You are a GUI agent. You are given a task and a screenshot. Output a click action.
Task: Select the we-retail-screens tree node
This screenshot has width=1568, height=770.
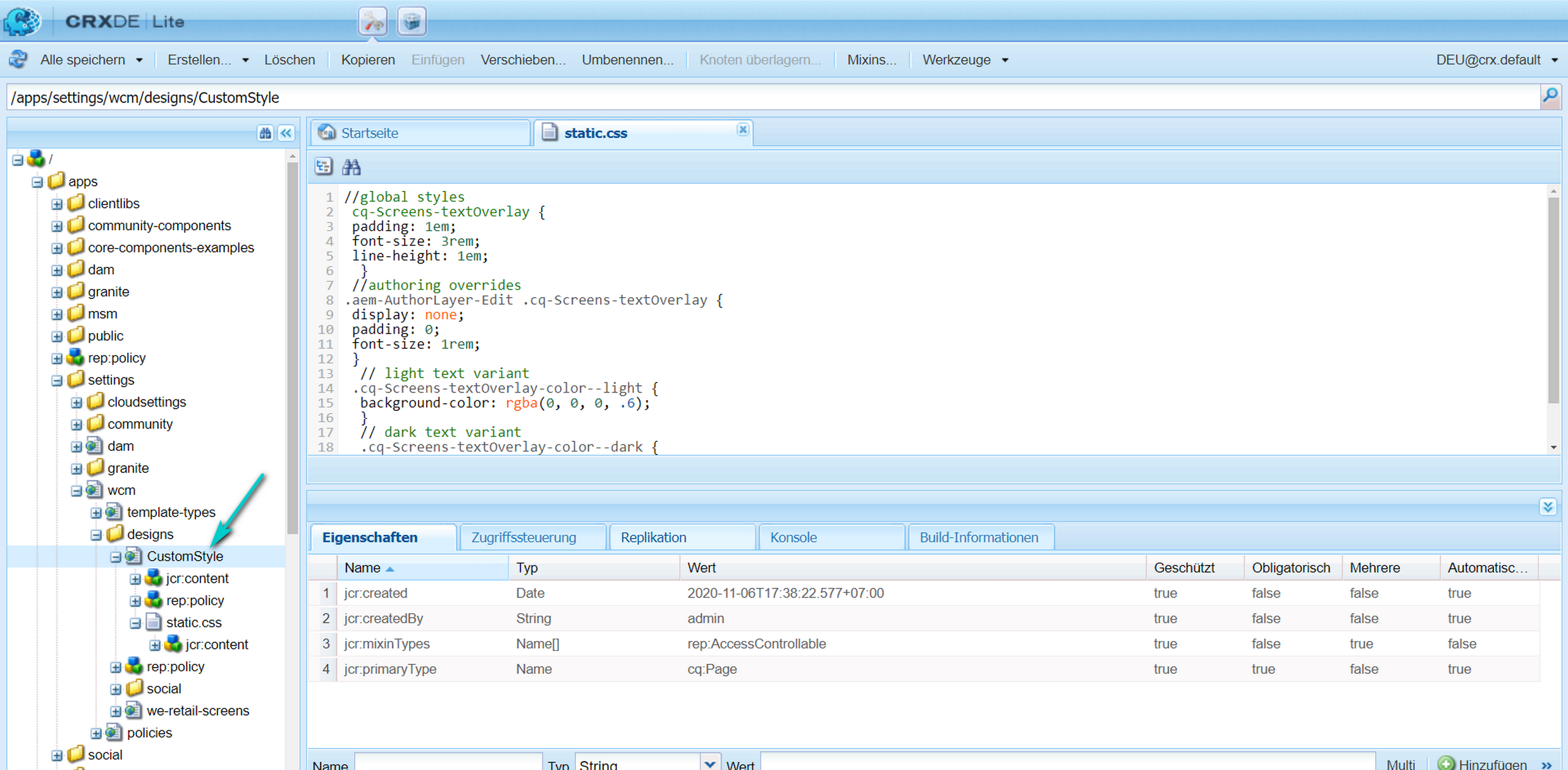pyautogui.click(x=197, y=711)
